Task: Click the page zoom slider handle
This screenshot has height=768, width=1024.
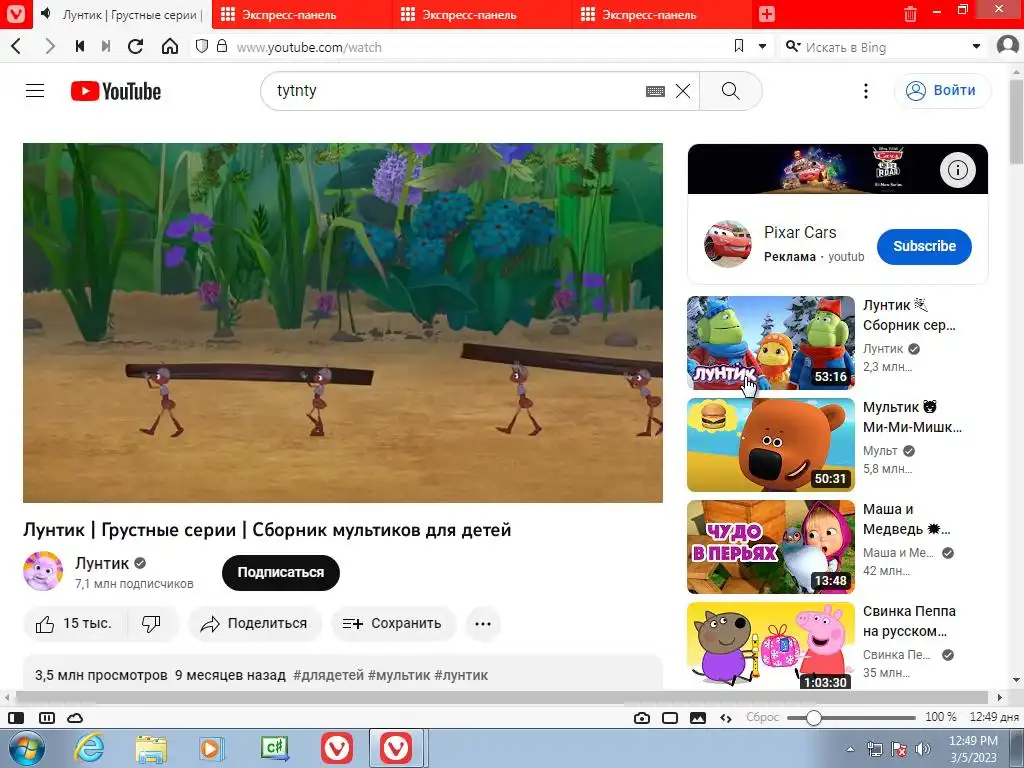Action: 813,718
